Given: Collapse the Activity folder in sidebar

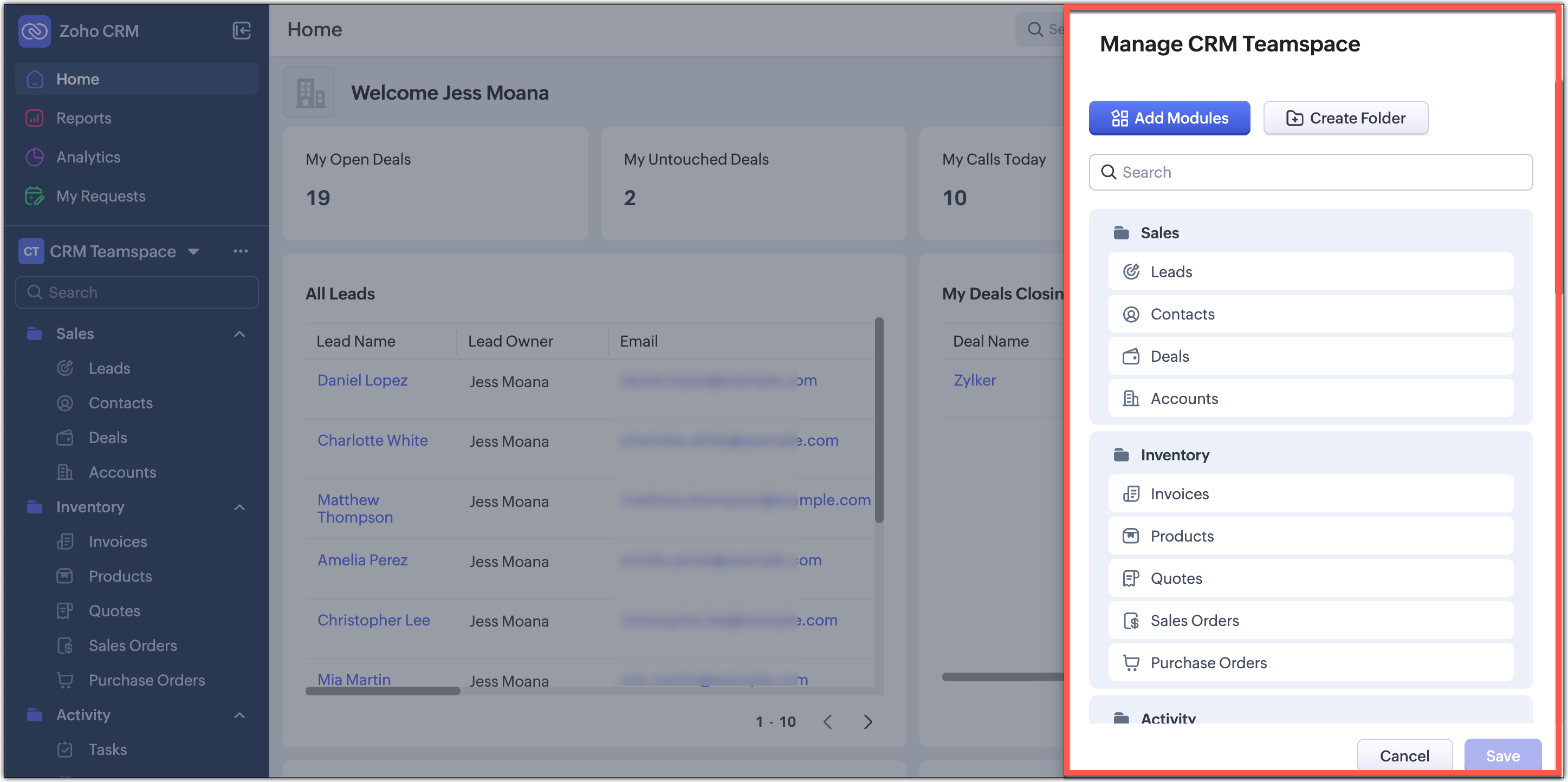Looking at the screenshot, I should [x=240, y=715].
